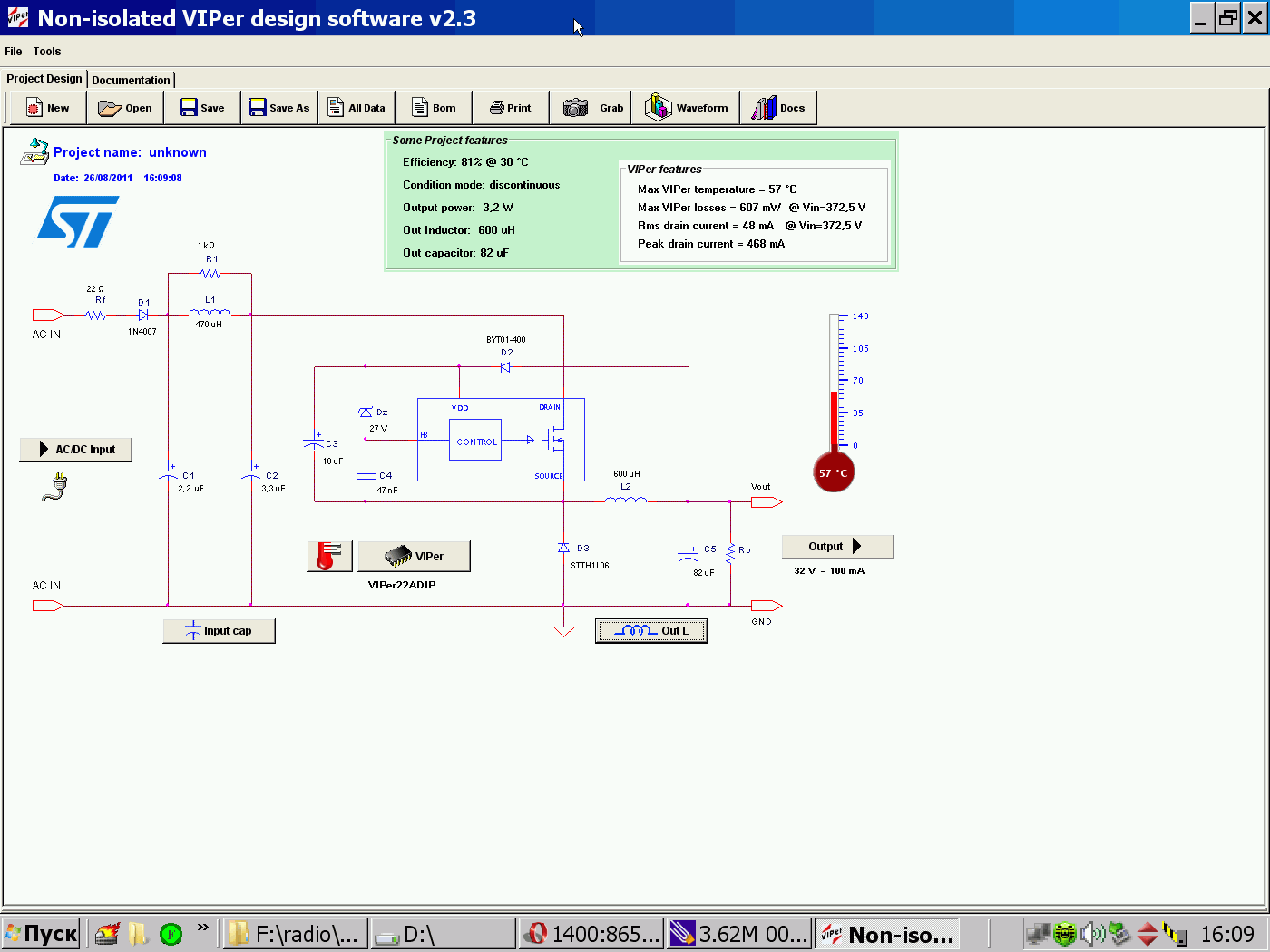The width and height of the screenshot is (1270, 952).
Task: Click the New project toolbar button
Action: tap(48, 108)
